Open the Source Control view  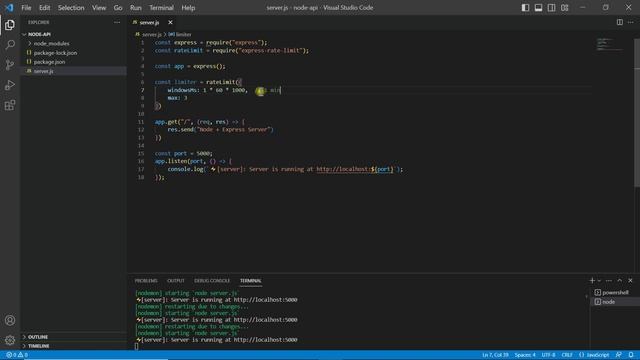10,65
